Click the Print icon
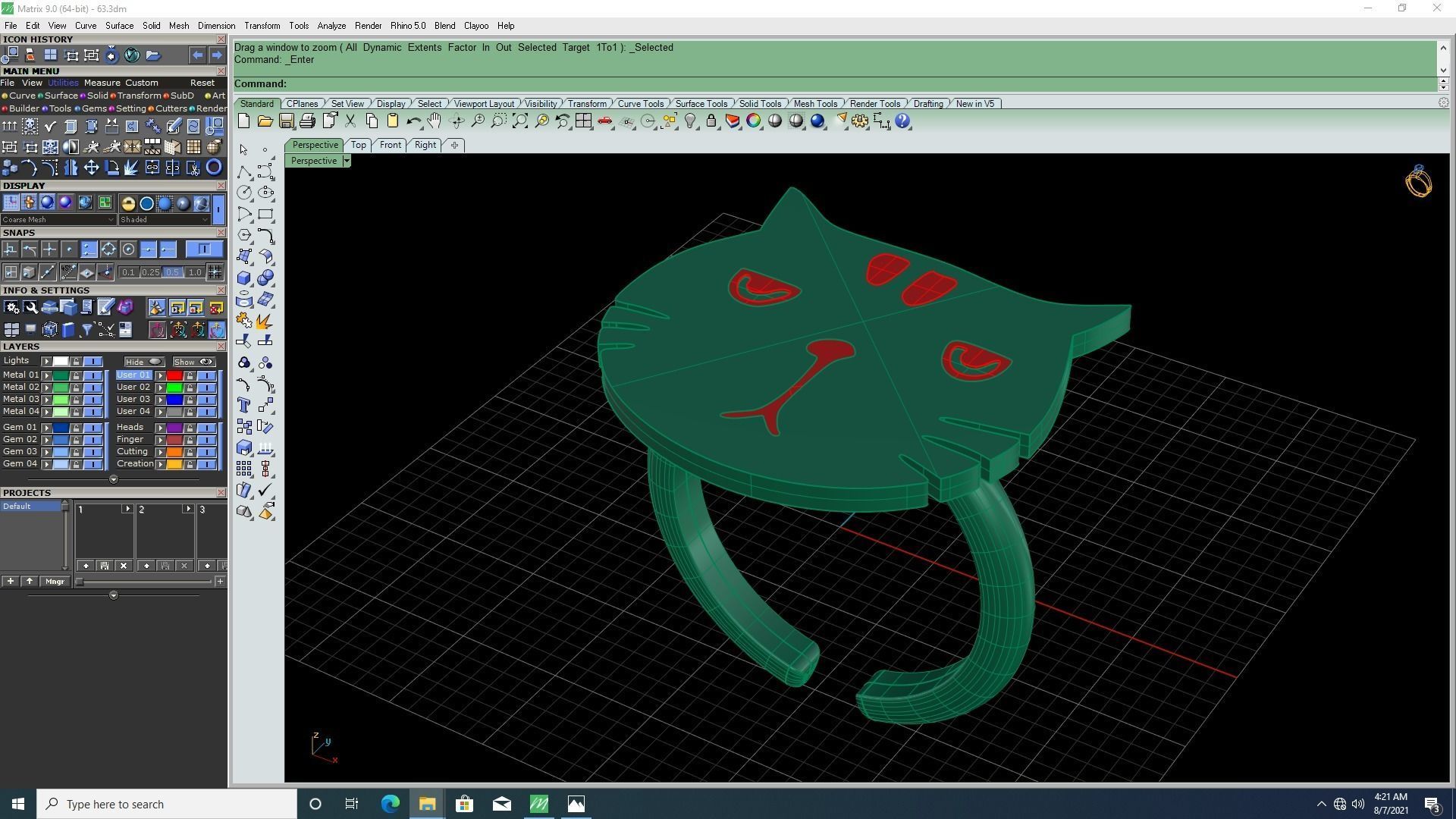Viewport: 1456px width, 819px height. pos(307,121)
